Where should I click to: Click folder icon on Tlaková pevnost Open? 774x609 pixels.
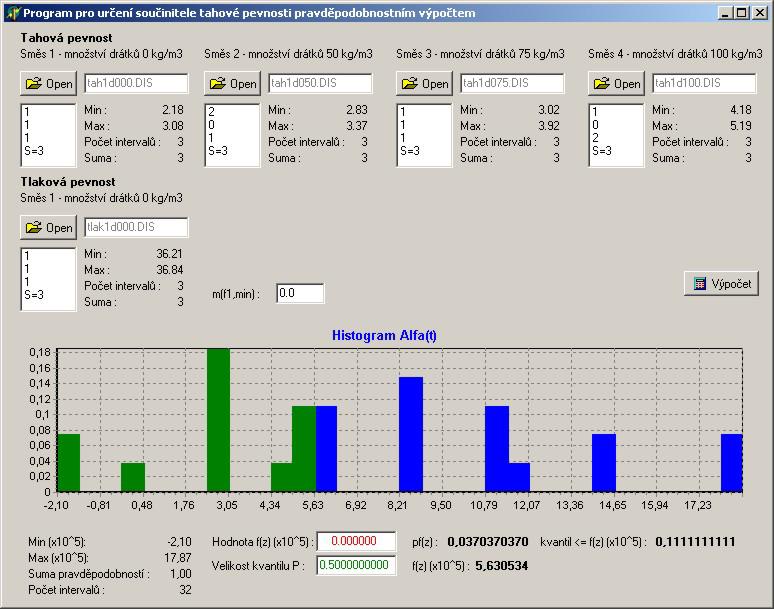34,228
